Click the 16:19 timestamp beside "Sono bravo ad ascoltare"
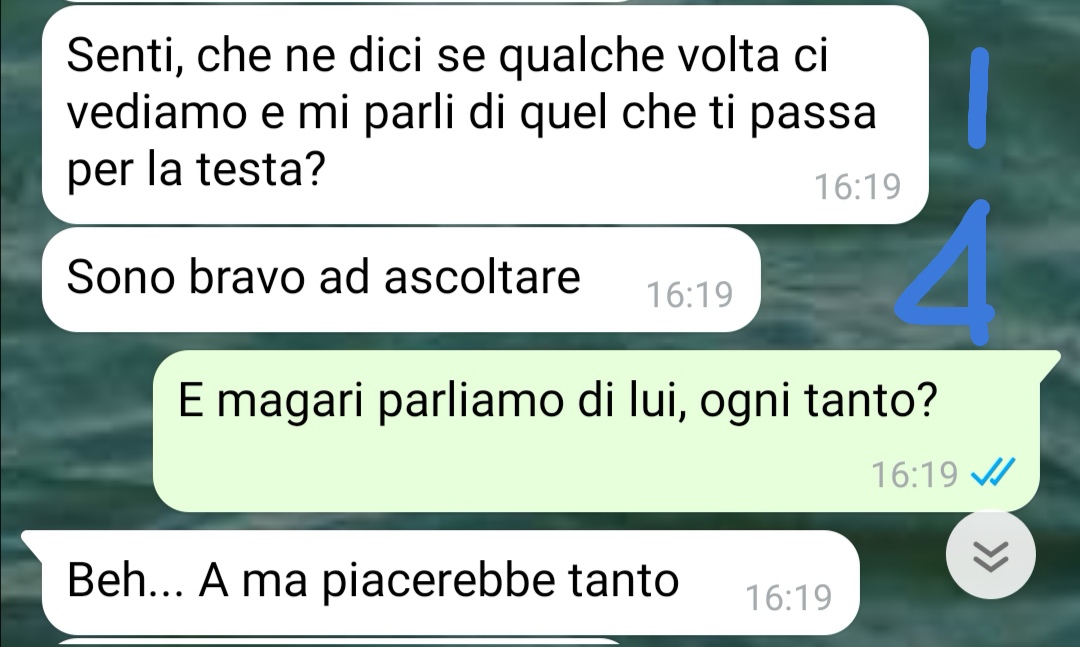This screenshot has width=1080, height=647. click(689, 295)
